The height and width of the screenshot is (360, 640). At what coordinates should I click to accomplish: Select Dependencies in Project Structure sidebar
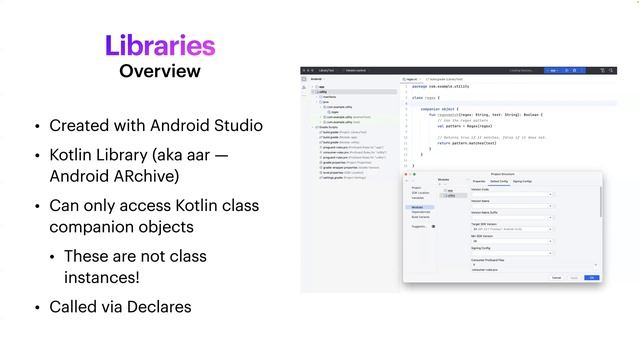pyautogui.click(x=421, y=212)
